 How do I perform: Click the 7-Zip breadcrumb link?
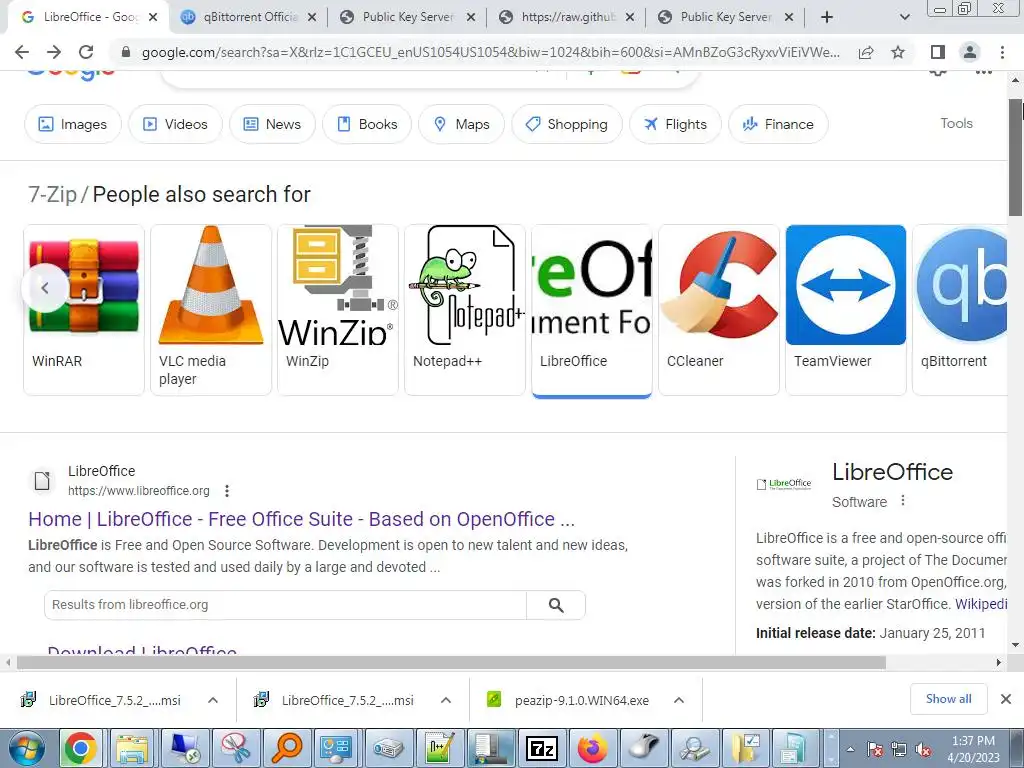[52, 194]
